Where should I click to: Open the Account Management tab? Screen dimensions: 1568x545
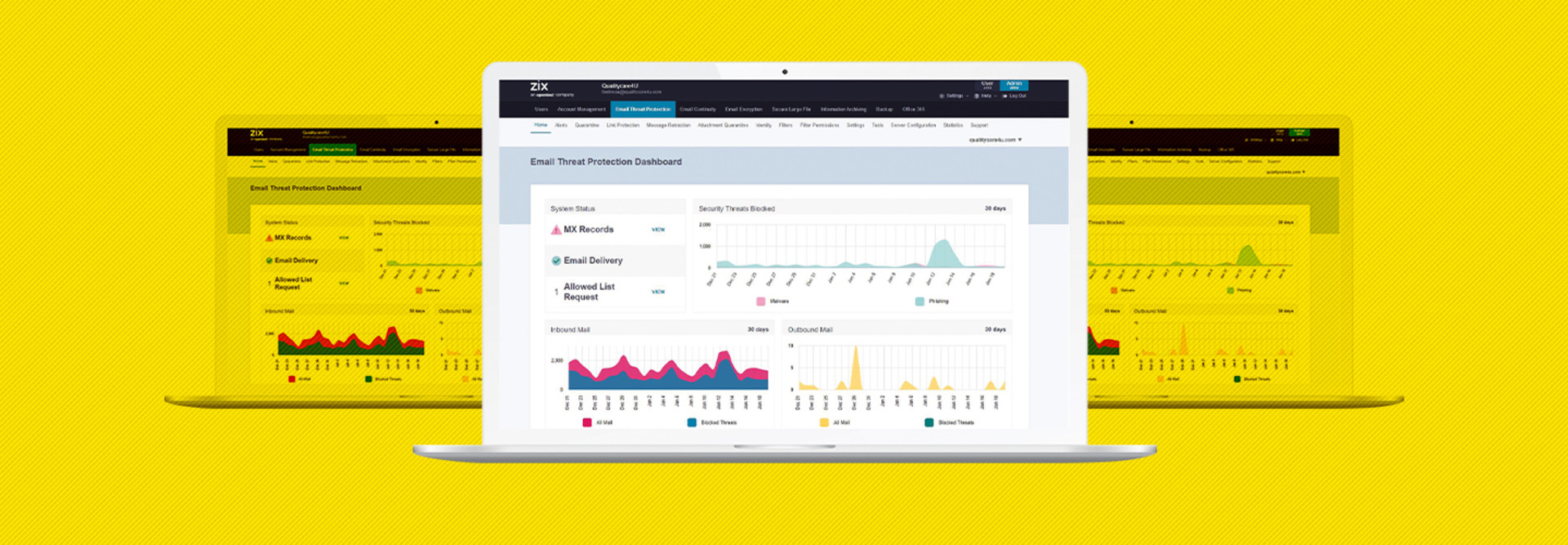click(581, 109)
